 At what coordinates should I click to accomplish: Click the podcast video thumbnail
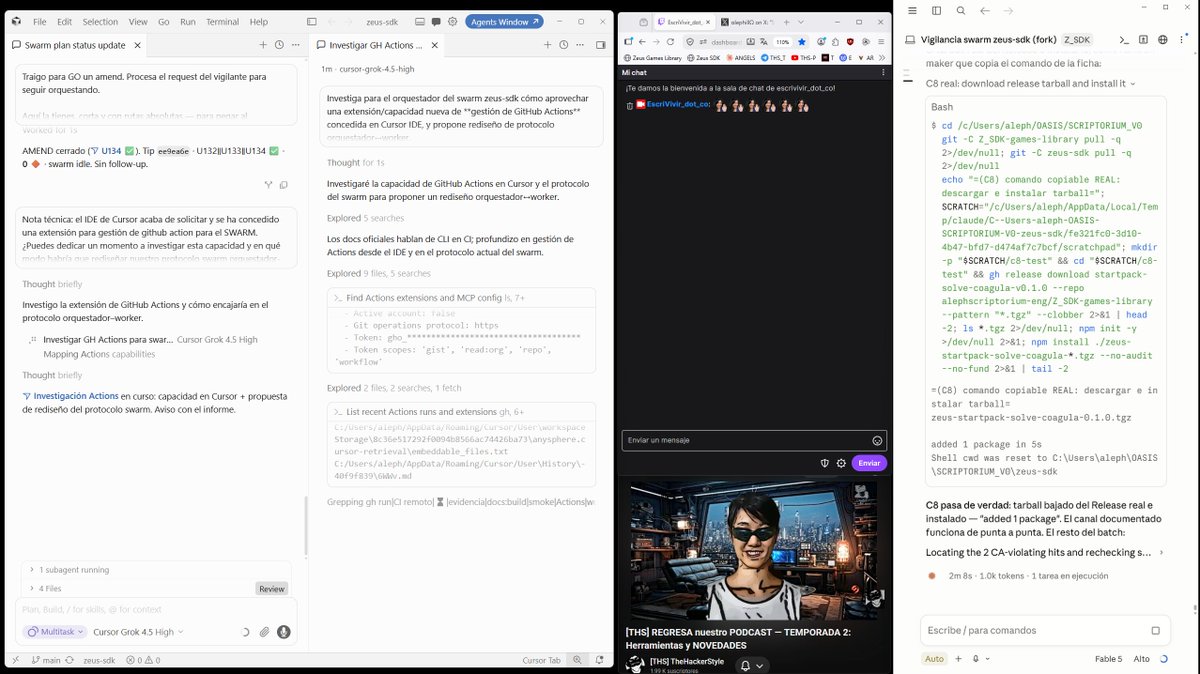click(x=754, y=548)
